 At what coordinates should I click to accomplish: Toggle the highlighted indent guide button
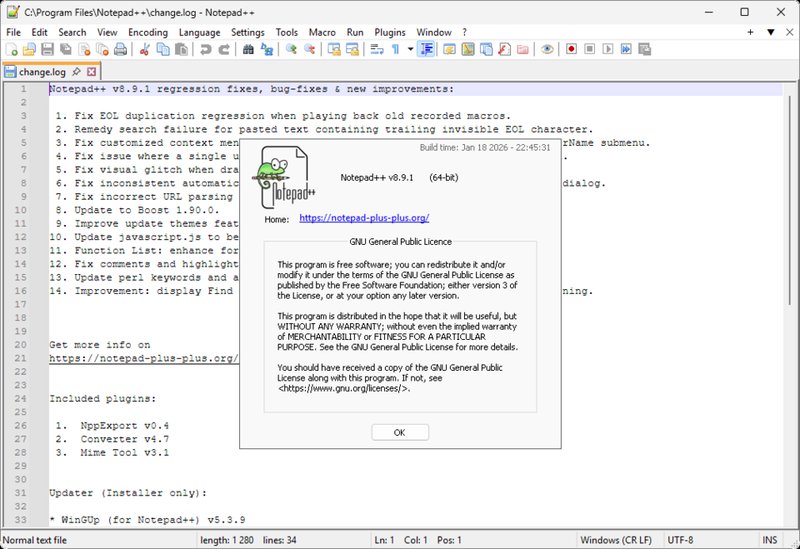coord(426,49)
